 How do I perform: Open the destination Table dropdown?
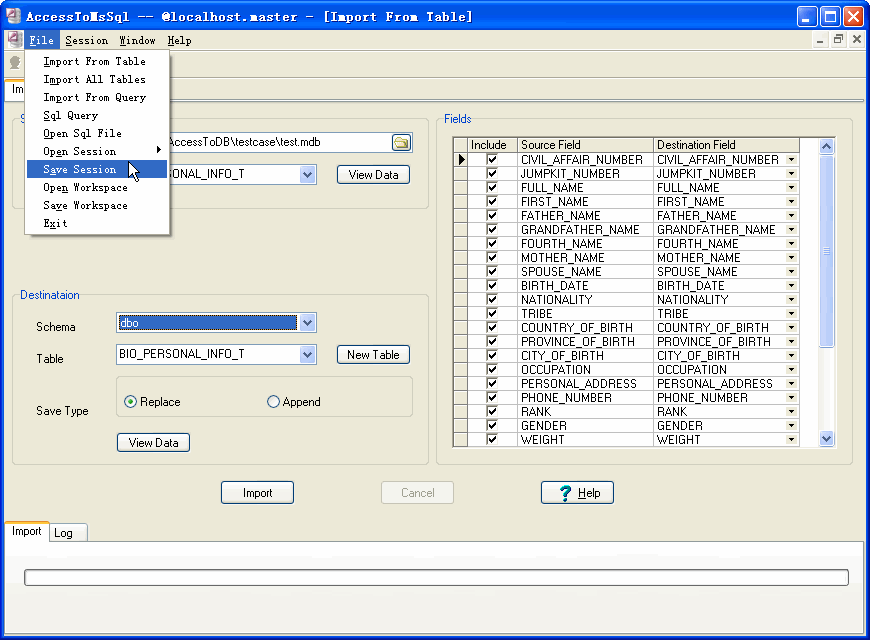(307, 354)
